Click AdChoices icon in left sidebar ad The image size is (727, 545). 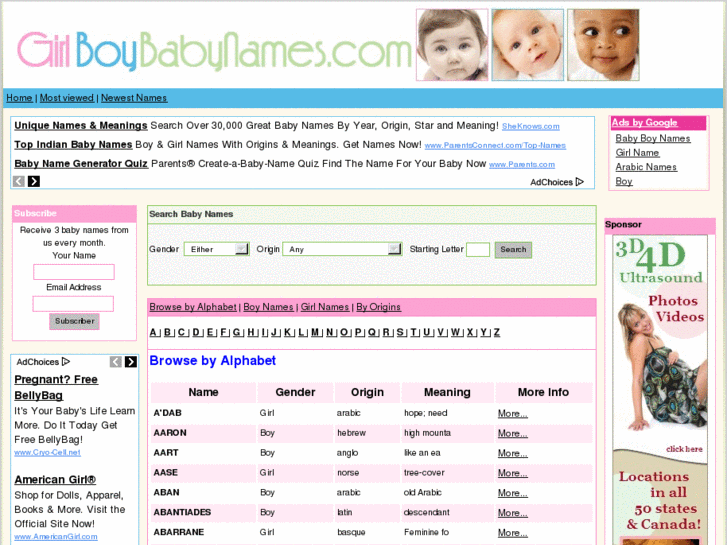tap(66, 361)
